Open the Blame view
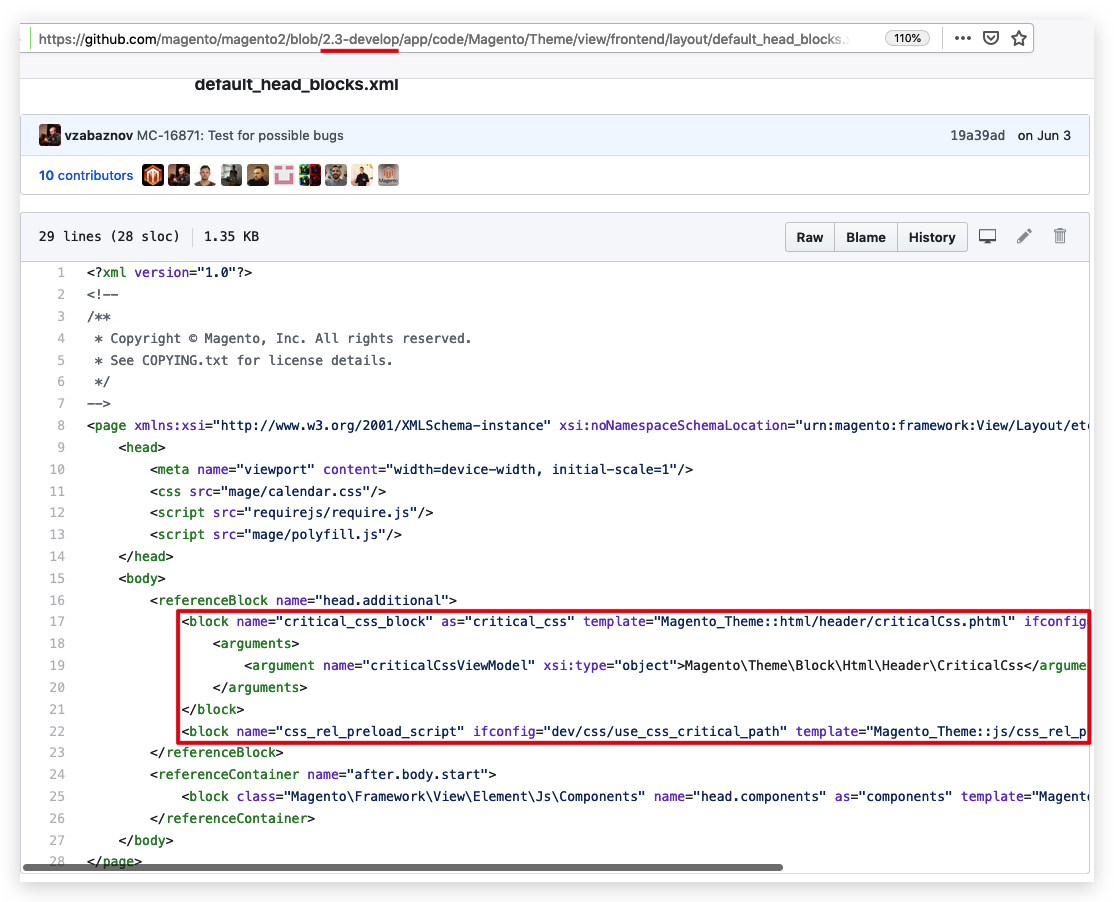The width and height of the screenshot is (1114, 902). tap(866, 237)
